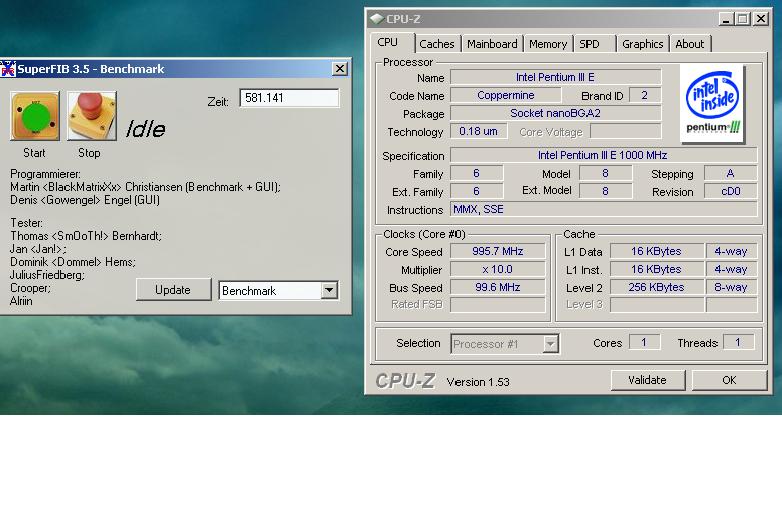Switch to the CPU tab
The image size is (782, 525).
[388, 42]
